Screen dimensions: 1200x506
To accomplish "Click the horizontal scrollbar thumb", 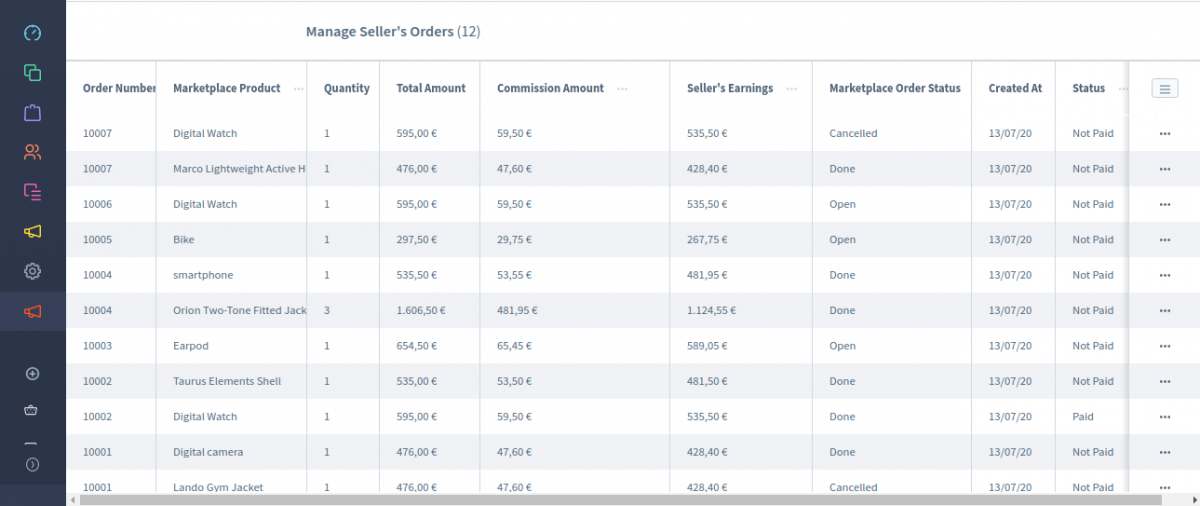I will (620, 499).
